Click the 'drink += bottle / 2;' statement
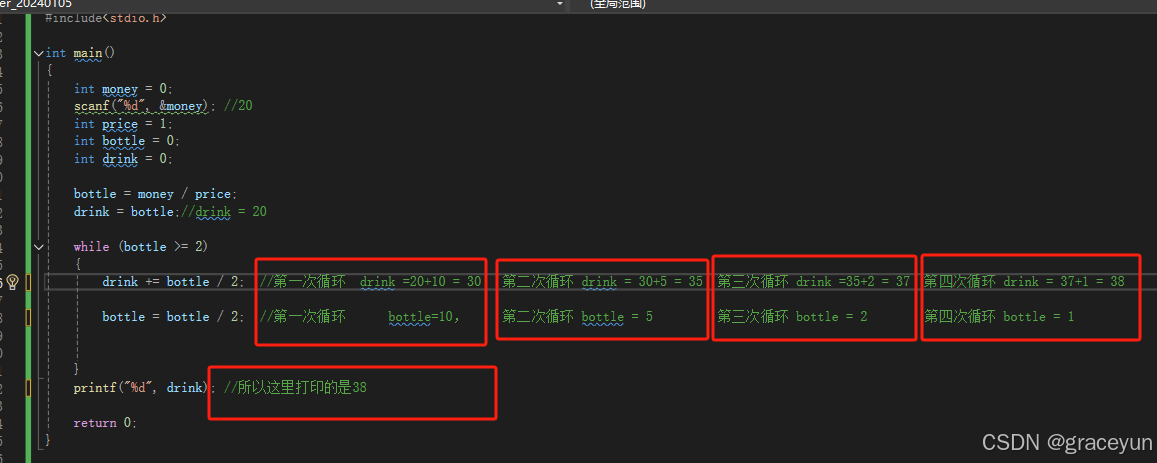Screen dimensions: 1157x463 point(173,281)
